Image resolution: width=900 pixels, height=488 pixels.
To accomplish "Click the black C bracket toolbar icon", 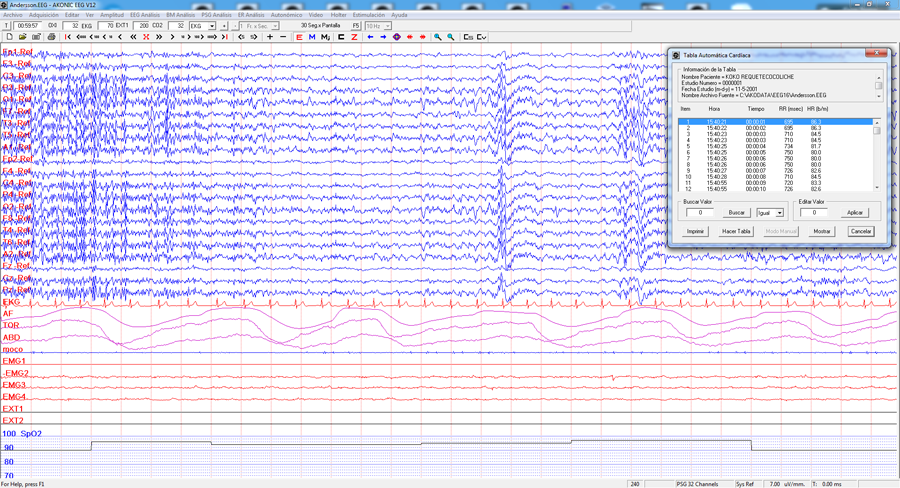I will (341, 37).
